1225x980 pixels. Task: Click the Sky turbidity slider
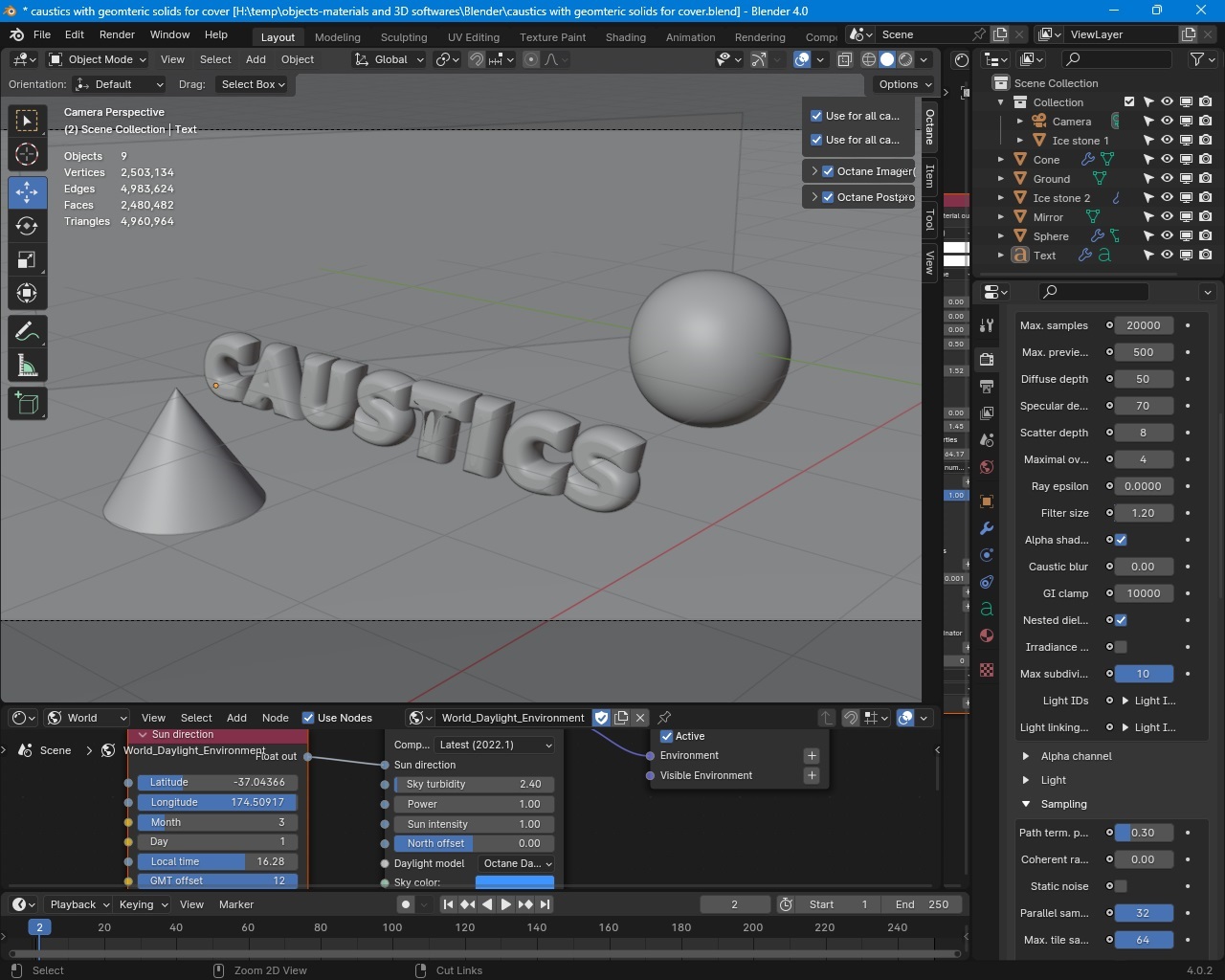click(x=474, y=784)
